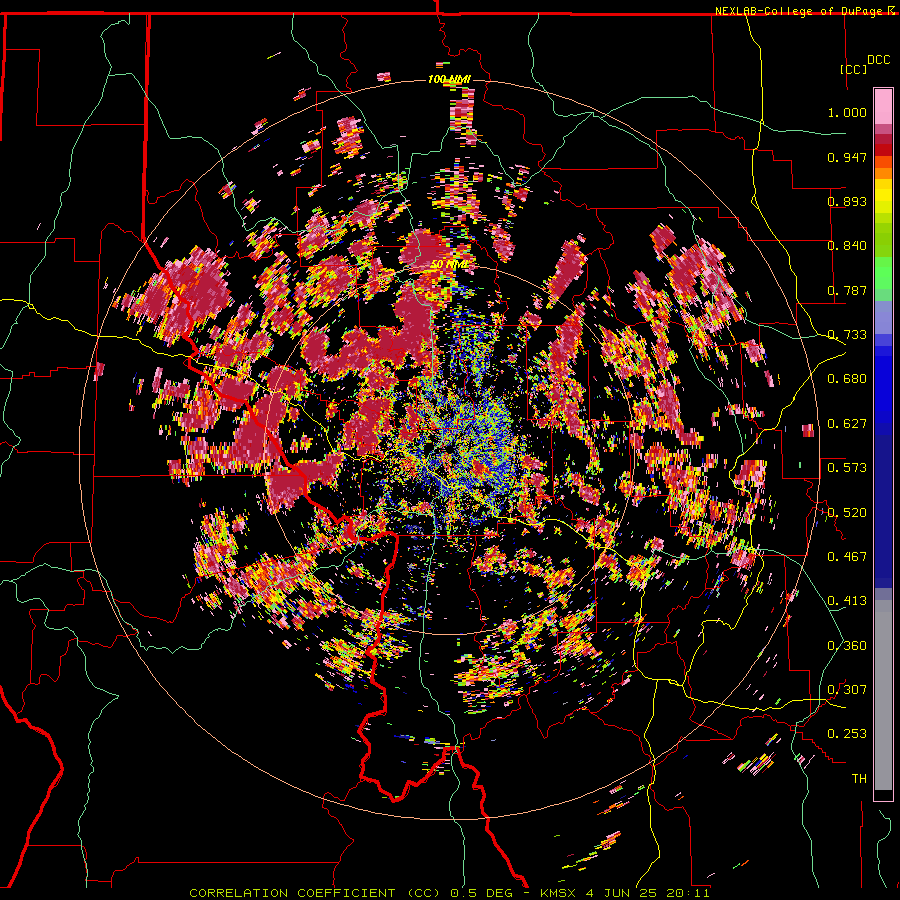900x900 pixels.
Task: Select the 0.573 scale value
Action: (847, 468)
